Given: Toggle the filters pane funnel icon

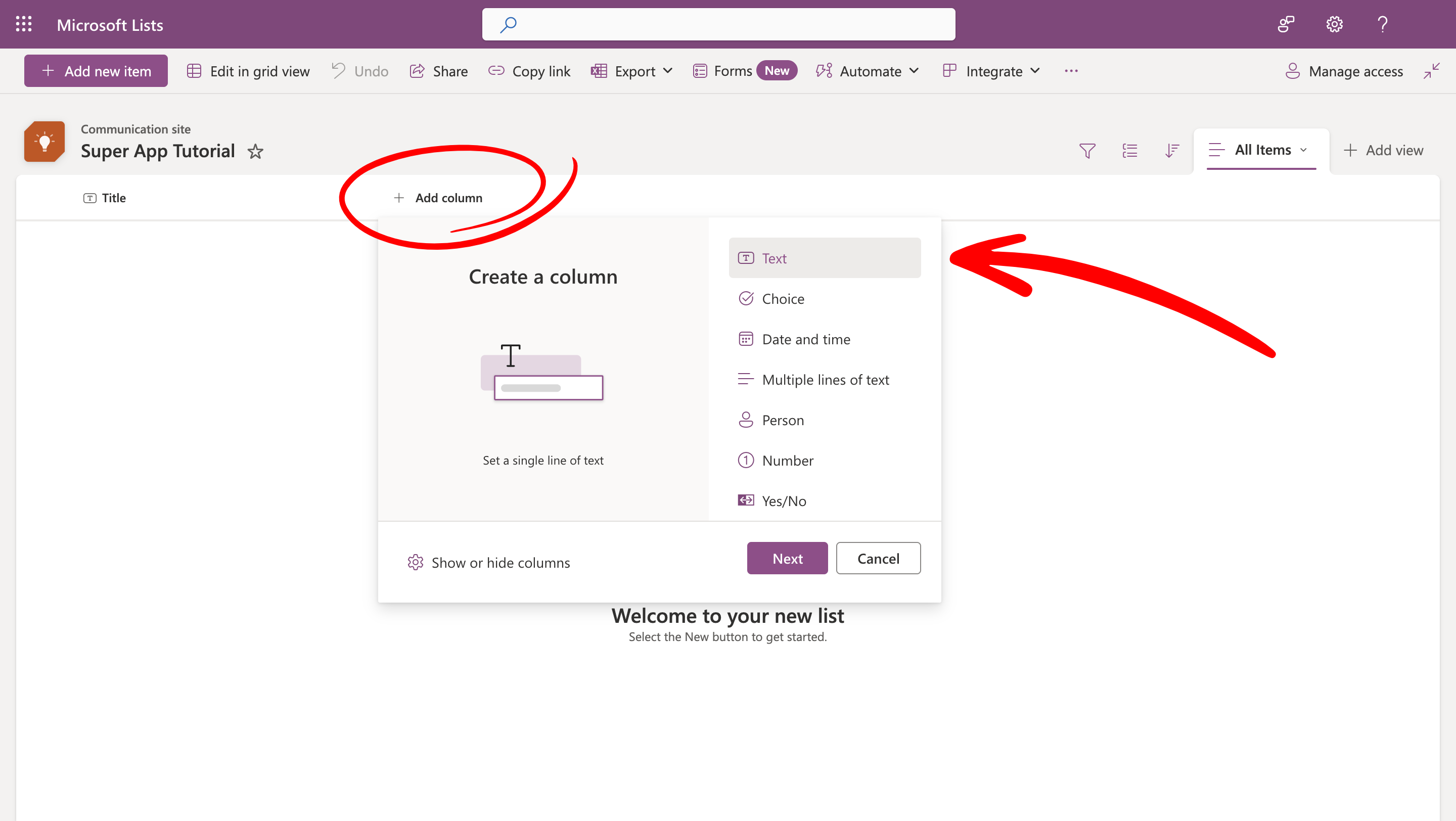Looking at the screenshot, I should 1087,150.
